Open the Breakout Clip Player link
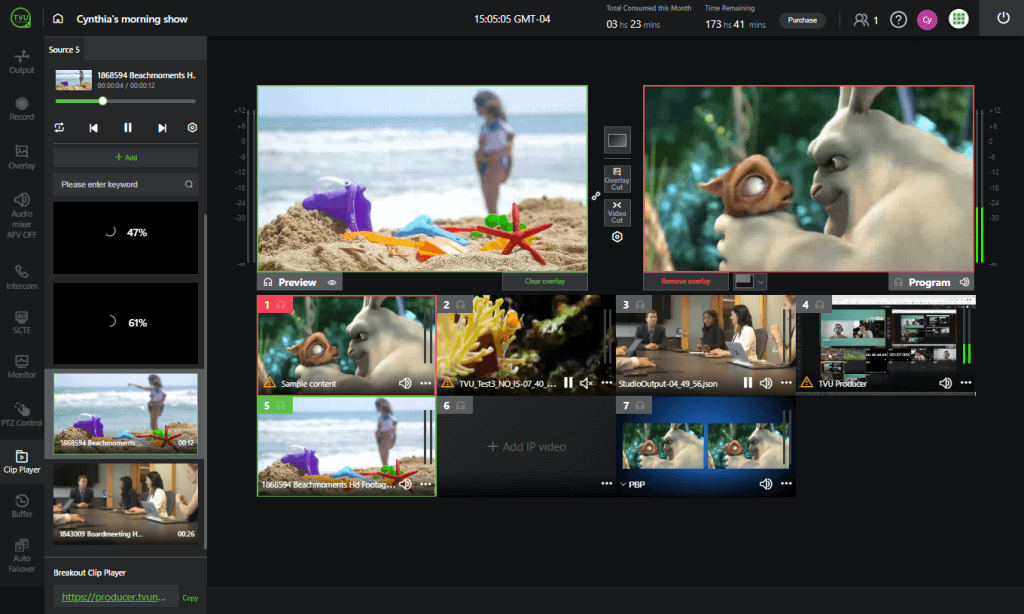Screen dimensions: 1024x614 (x=113, y=597)
